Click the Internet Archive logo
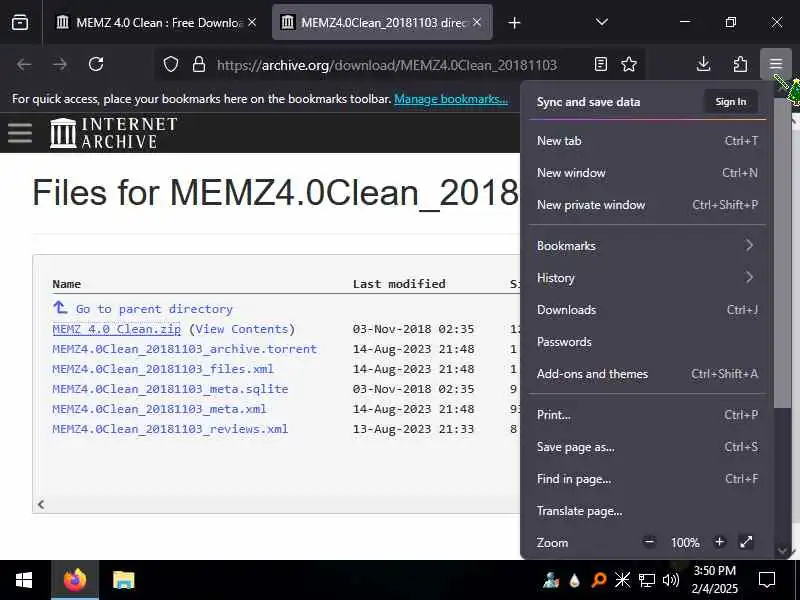The width and height of the screenshot is (800, 600). coord(114,133)
